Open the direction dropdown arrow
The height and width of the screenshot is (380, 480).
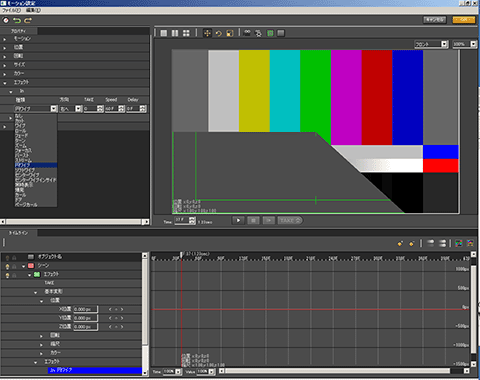78,109
